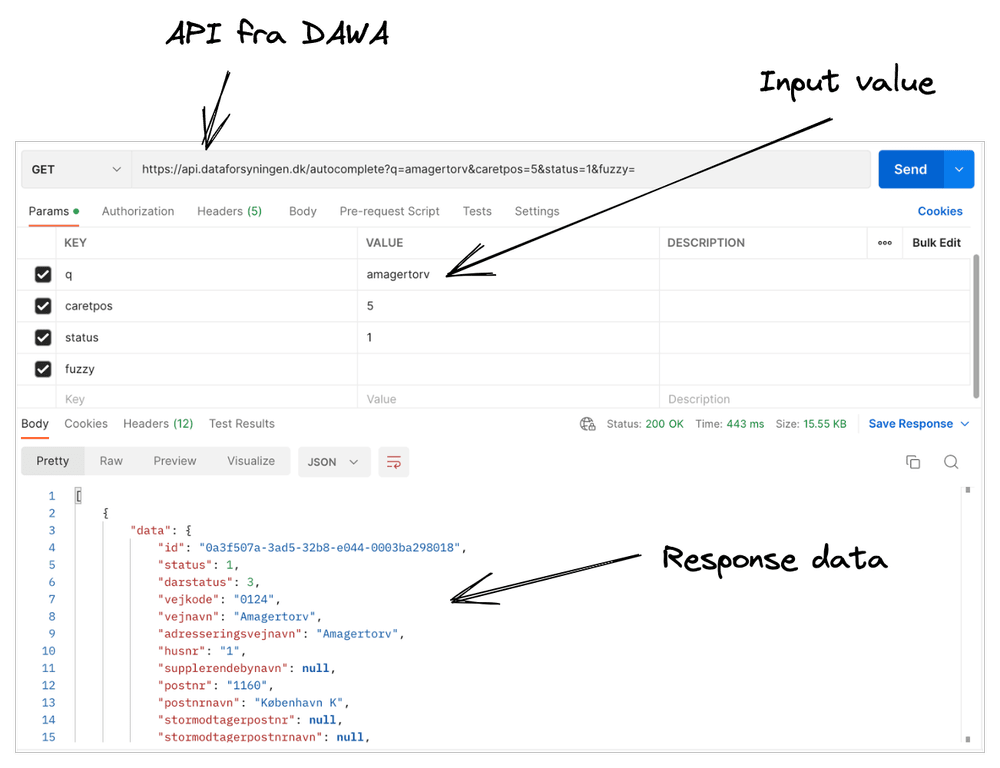This screenshot has height=768, width=1000.
Task: Open the Settings tab
Action: coord(537,212)
